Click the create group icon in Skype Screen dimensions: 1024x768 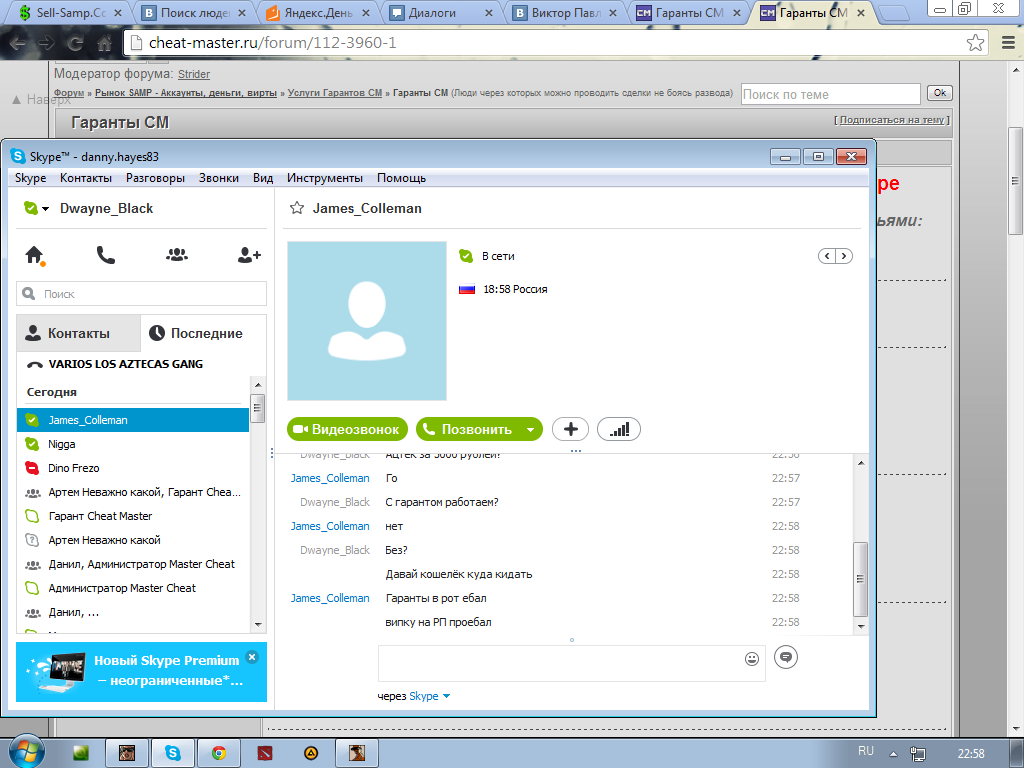pyautogui.click(x=176, y=255)
